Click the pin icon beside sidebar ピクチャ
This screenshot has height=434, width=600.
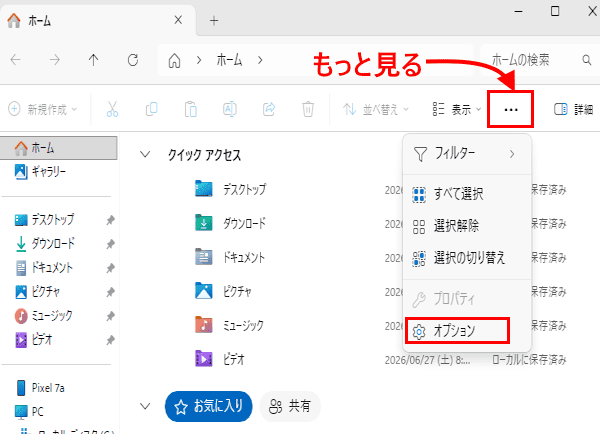coord(110,292)
